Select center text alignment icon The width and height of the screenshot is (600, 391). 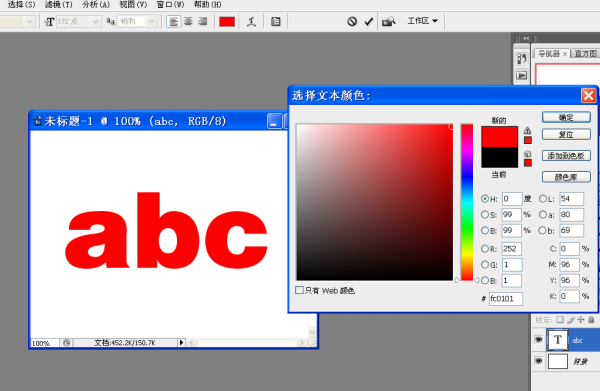point(188,21)
